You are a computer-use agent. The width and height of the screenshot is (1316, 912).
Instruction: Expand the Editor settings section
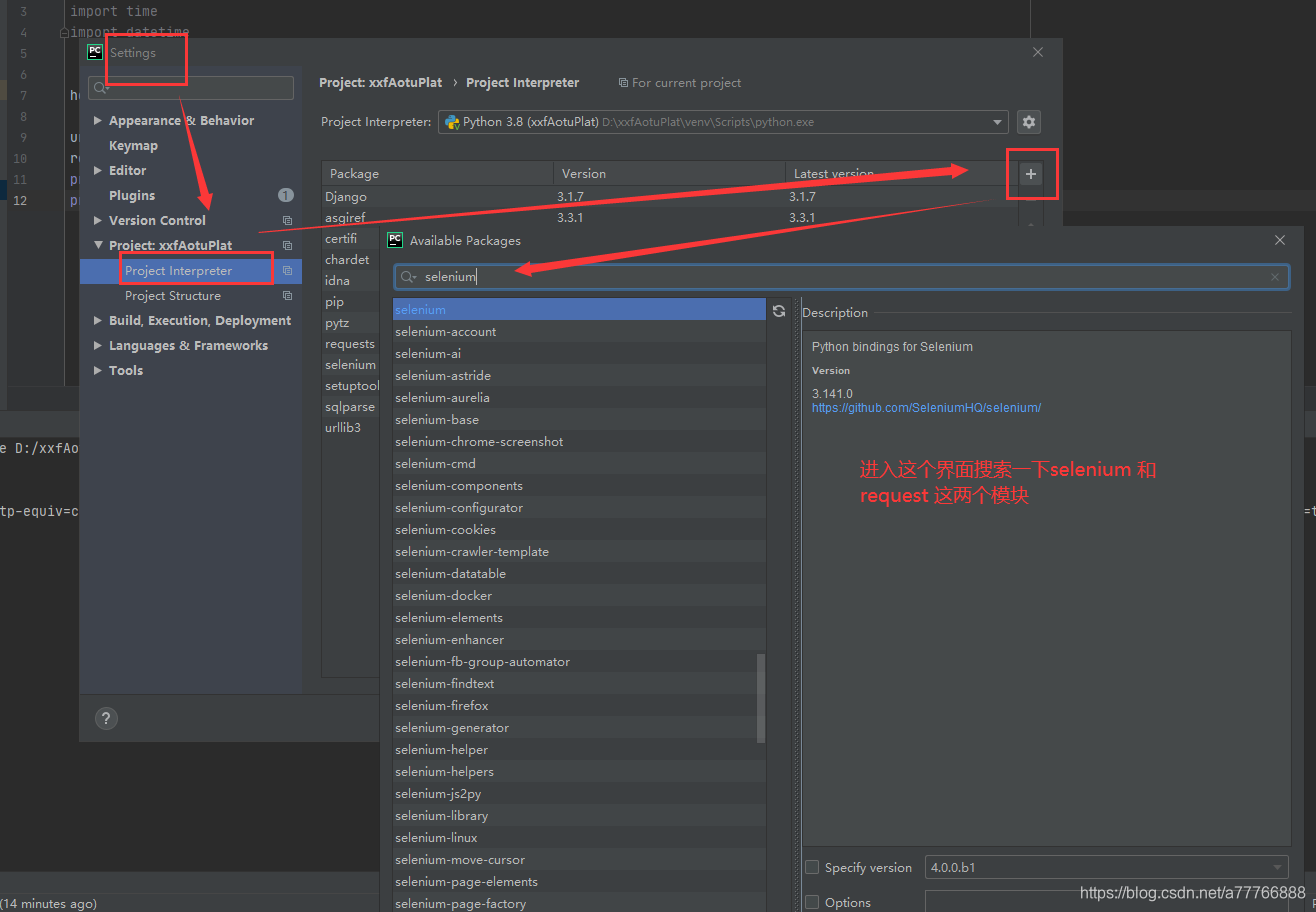[98, 170]
